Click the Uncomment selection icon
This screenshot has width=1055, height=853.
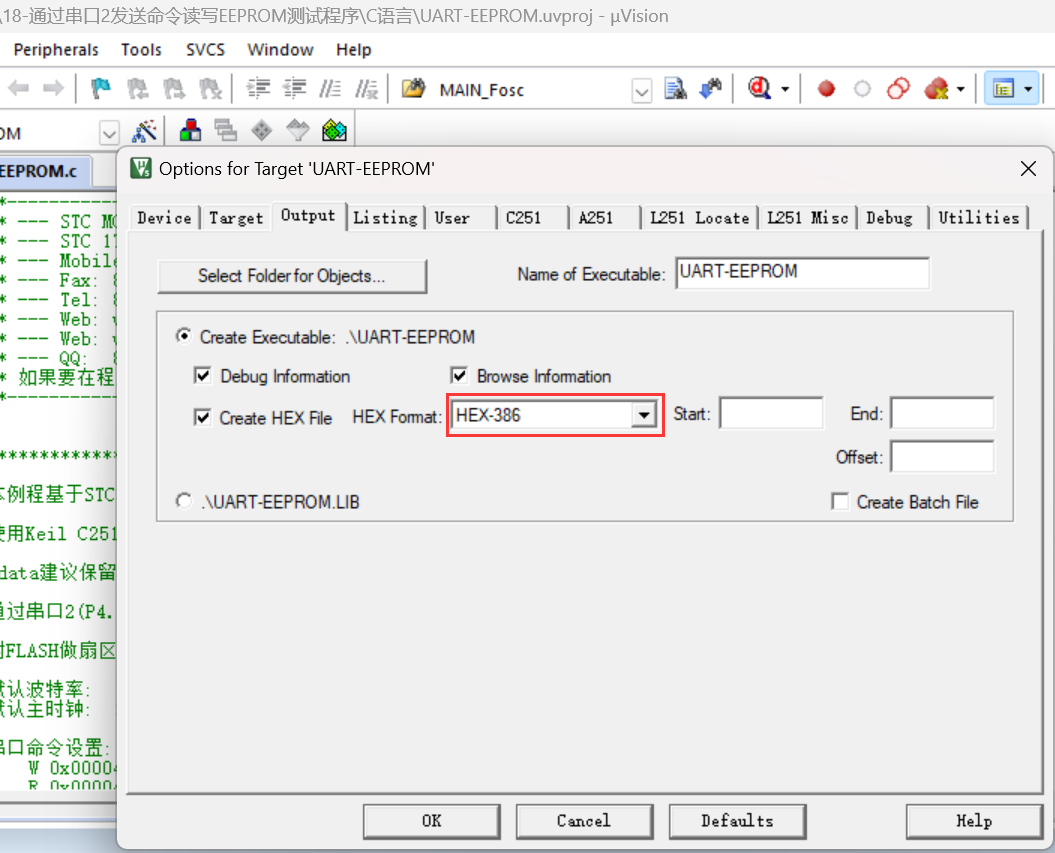[366, 88]
